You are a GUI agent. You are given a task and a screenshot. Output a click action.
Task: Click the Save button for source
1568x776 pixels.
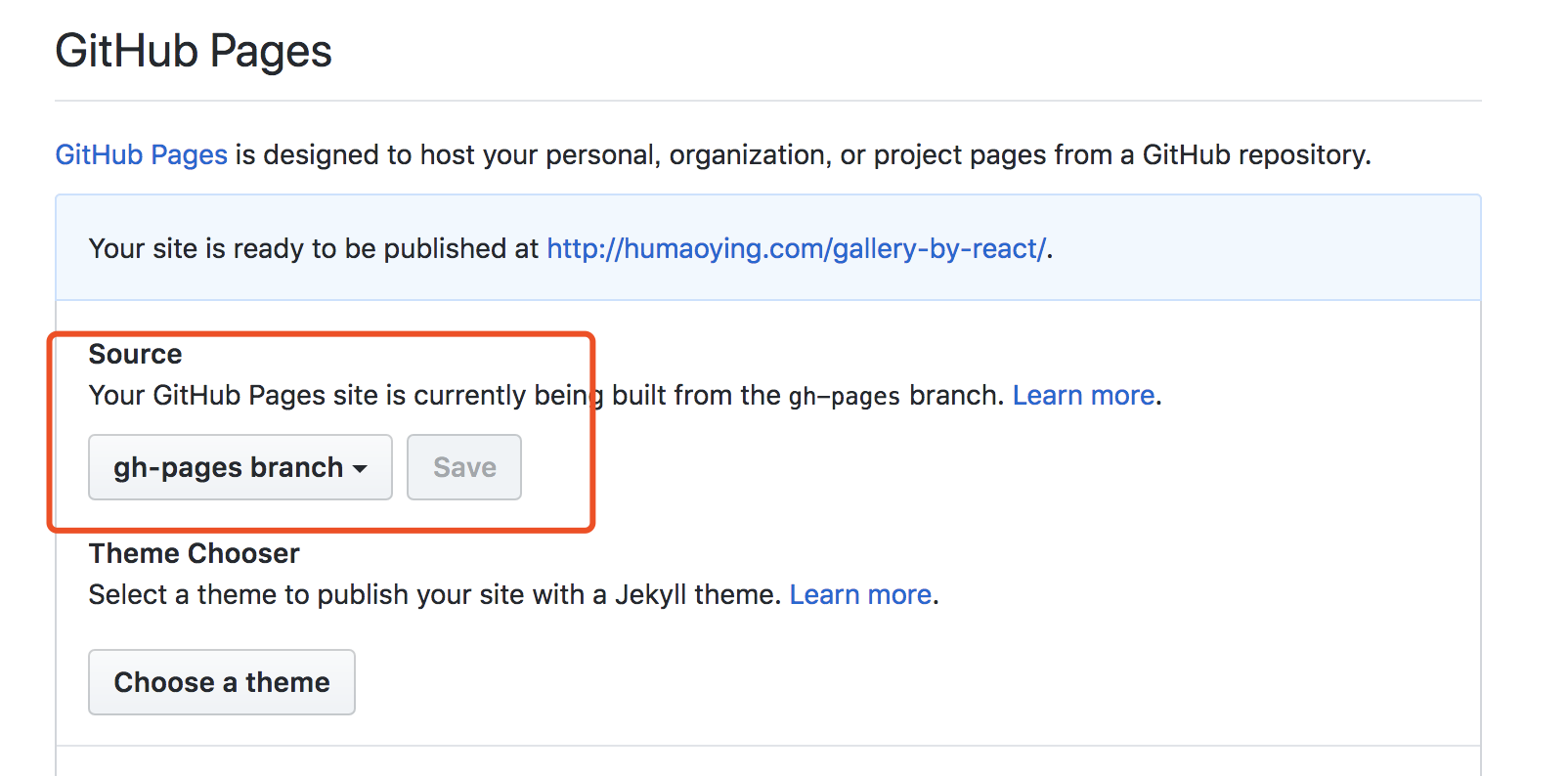pyautogui.click(x=464, y=467)
